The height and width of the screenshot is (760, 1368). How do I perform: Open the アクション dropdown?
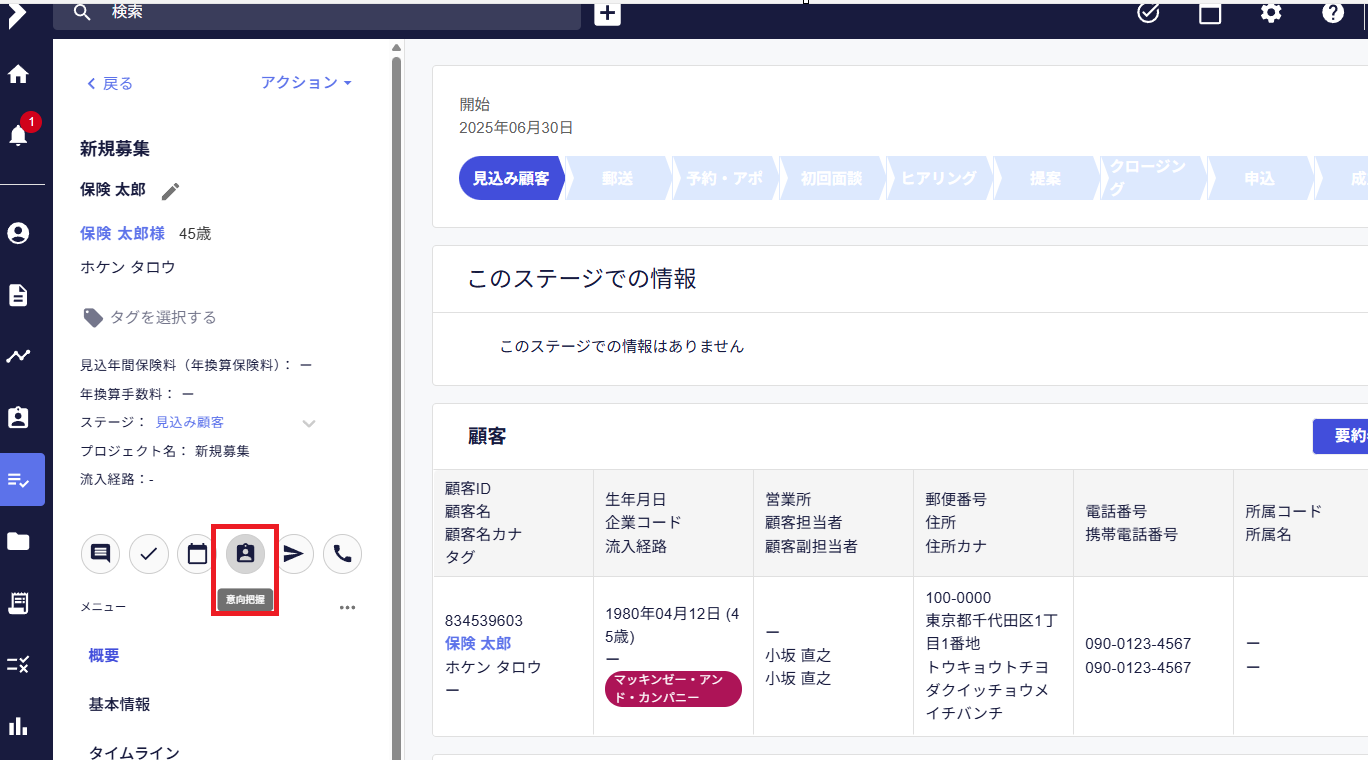[306, 83]
